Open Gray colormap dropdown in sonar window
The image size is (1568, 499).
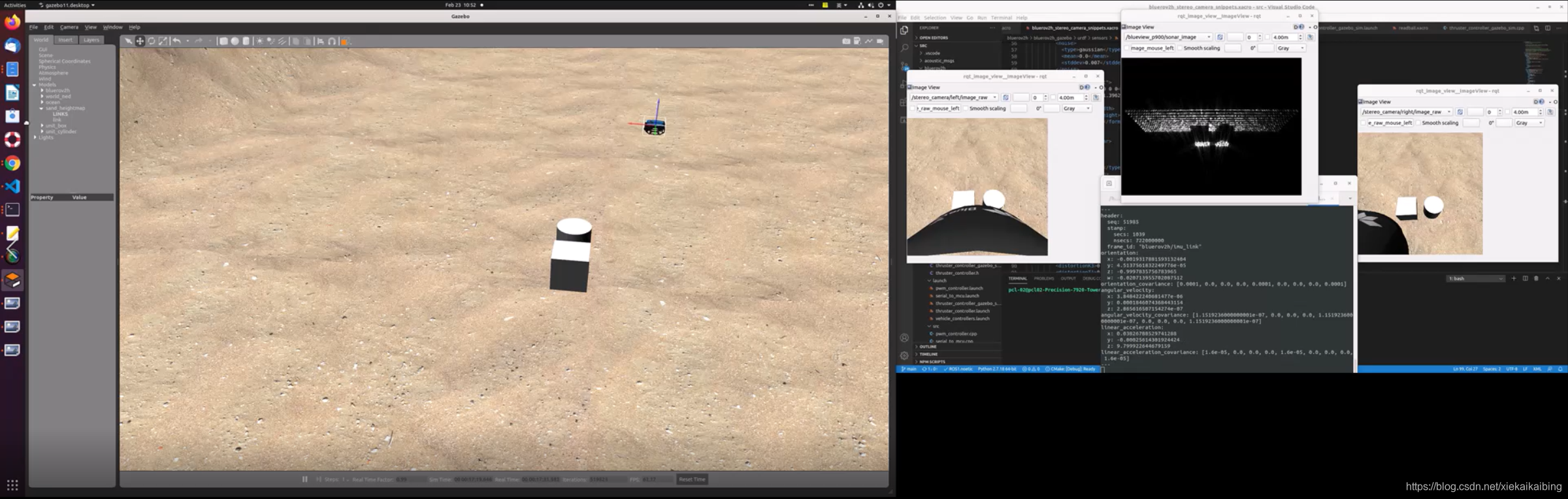pos(1290,48)
